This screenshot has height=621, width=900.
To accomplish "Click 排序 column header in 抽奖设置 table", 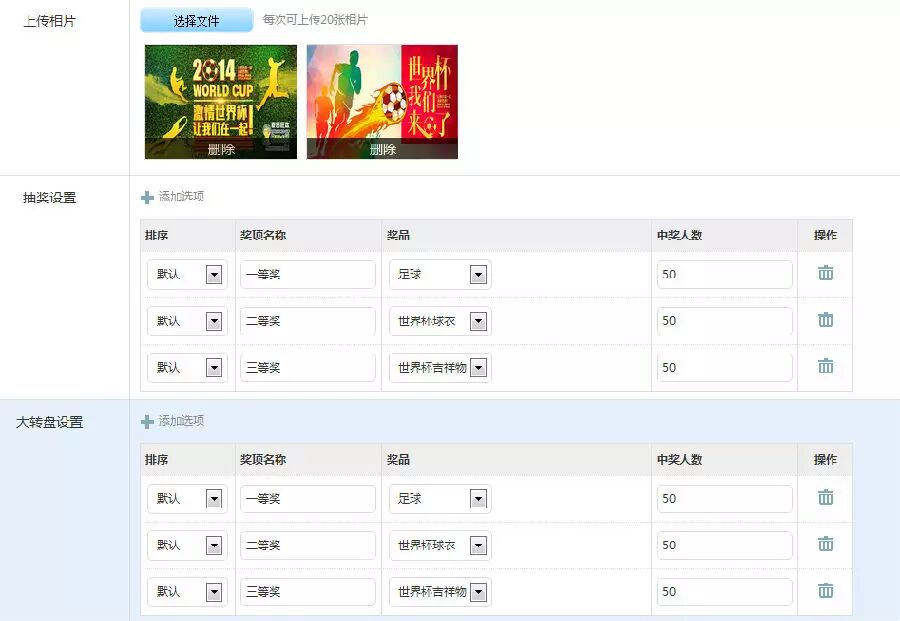I will 157,235.
